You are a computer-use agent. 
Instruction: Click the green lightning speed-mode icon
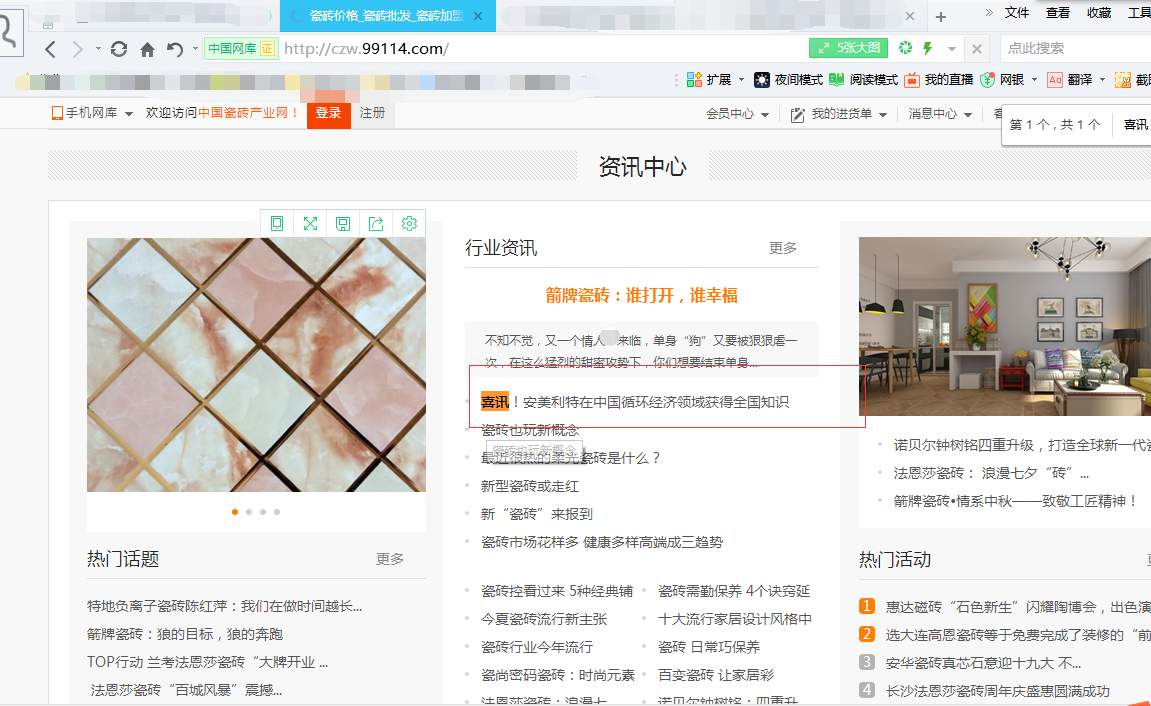point(928,48)
